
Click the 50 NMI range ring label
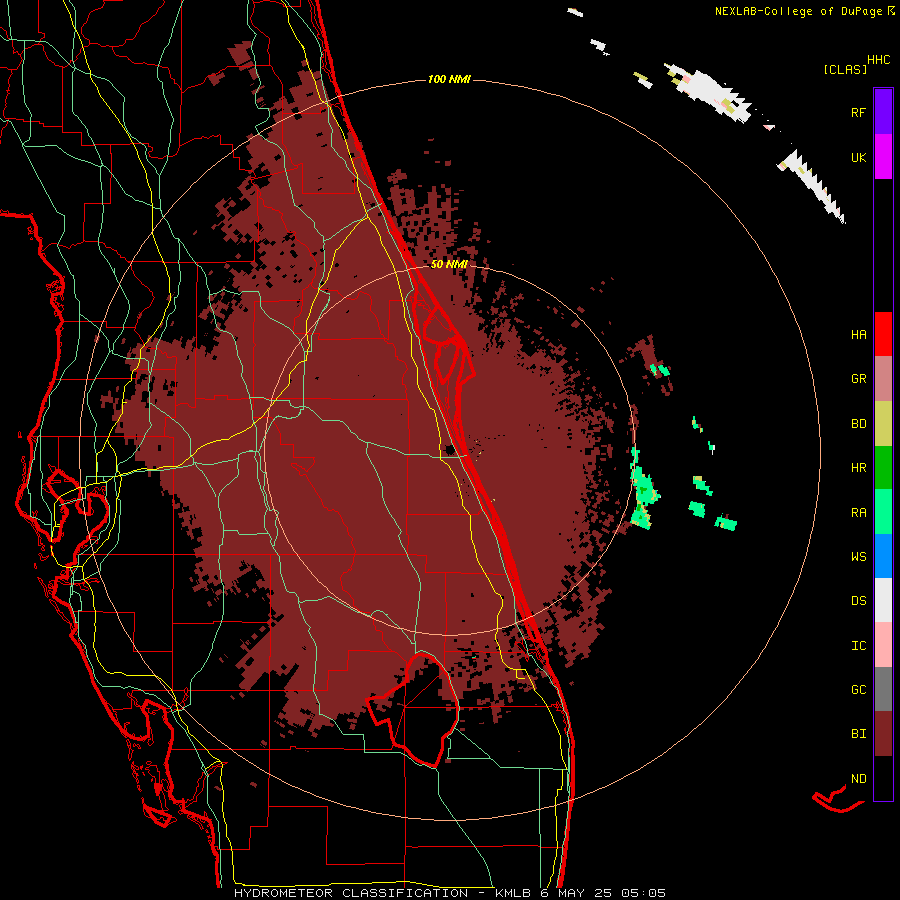pos(449,264)
